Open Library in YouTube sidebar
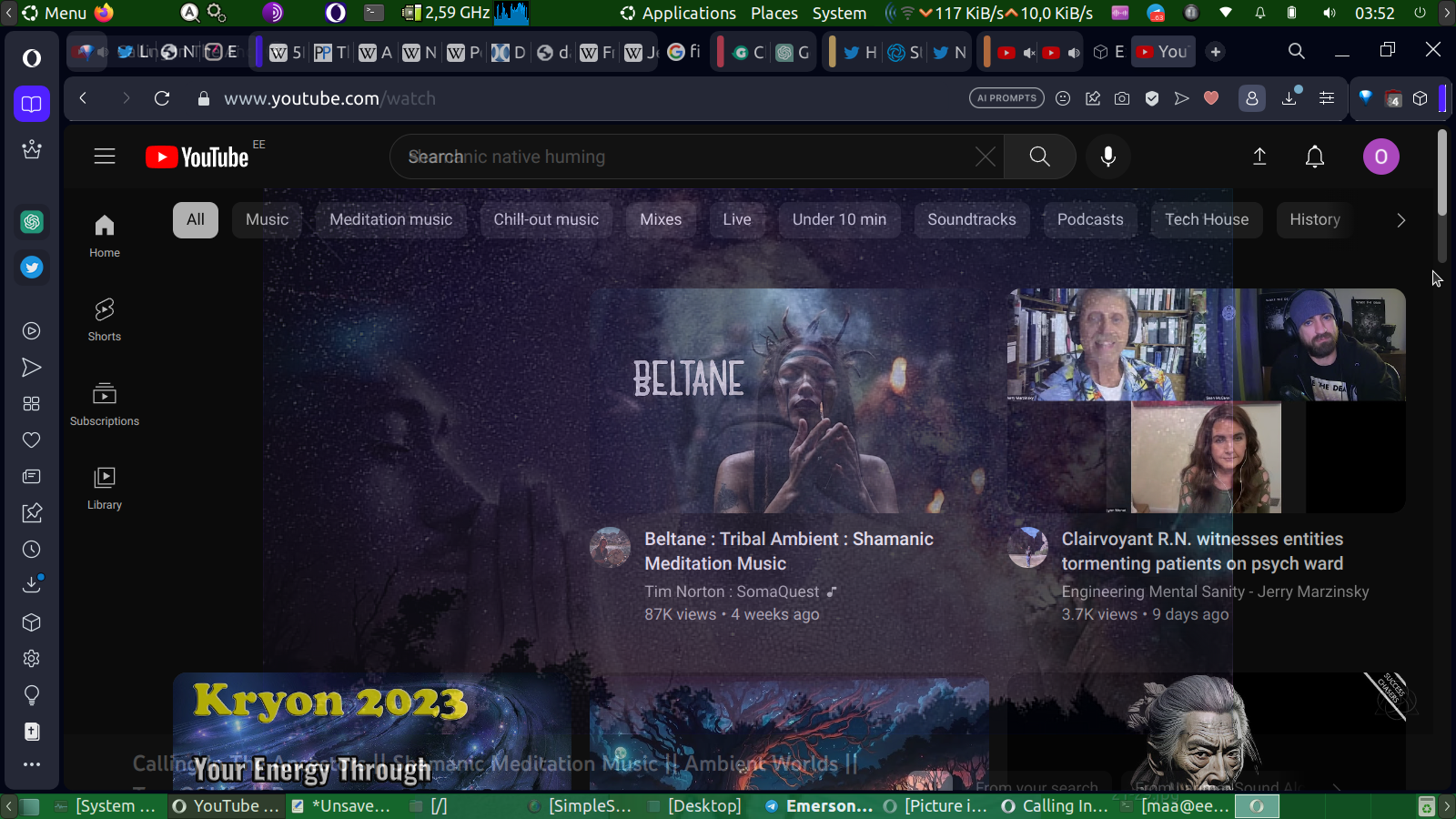This screenshot has width=1456, height=819. pyautogui.click(x=105, y=488)
